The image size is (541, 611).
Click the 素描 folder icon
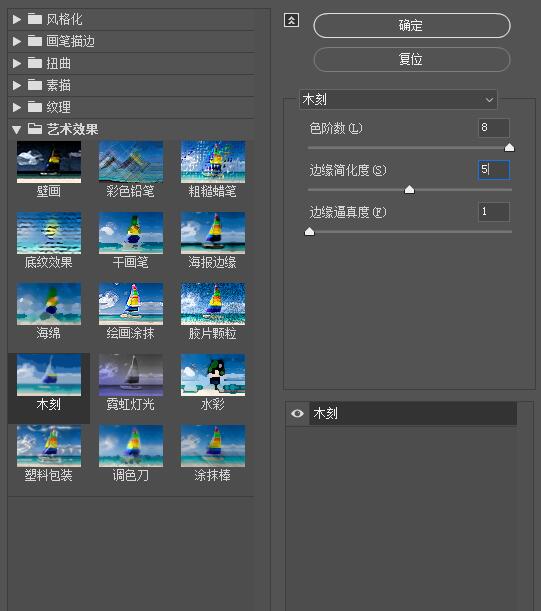(x=35, y=85)
